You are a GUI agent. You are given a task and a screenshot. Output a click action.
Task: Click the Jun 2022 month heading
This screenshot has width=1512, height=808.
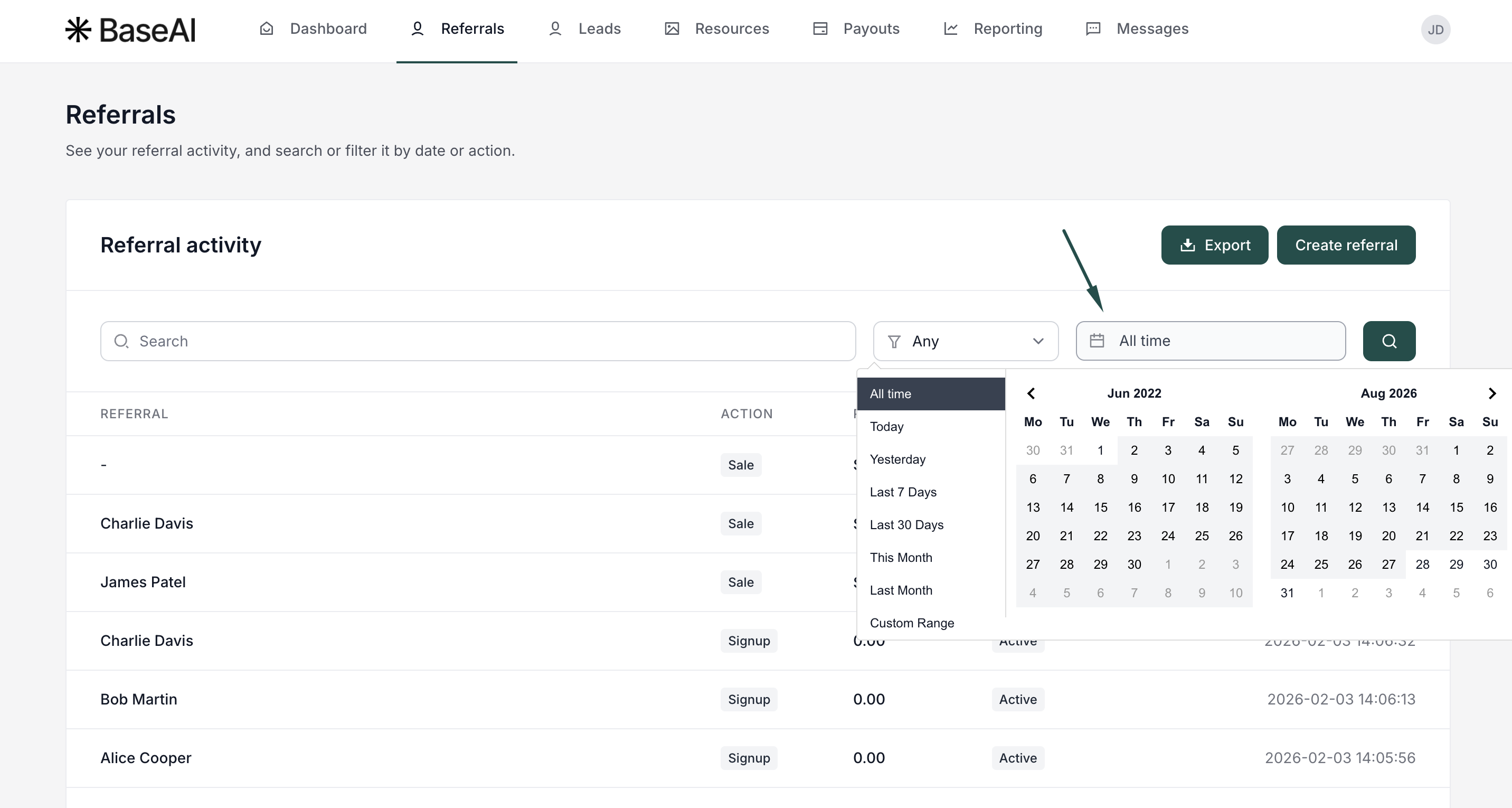pos(1134,393)
